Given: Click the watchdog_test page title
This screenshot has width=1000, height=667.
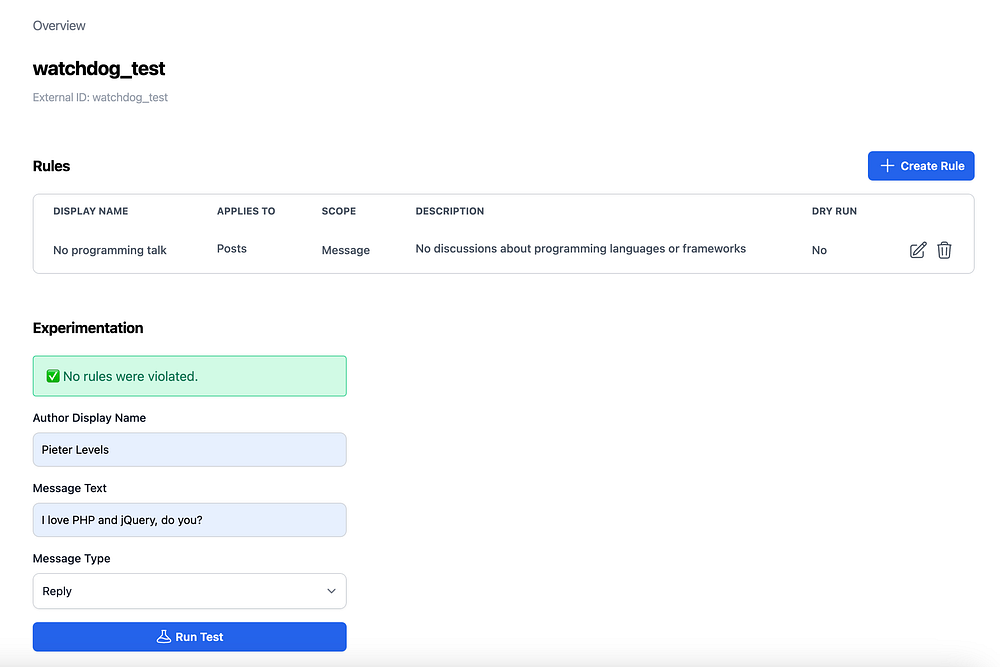Looking at the screenshot, I should coord(99,68).
